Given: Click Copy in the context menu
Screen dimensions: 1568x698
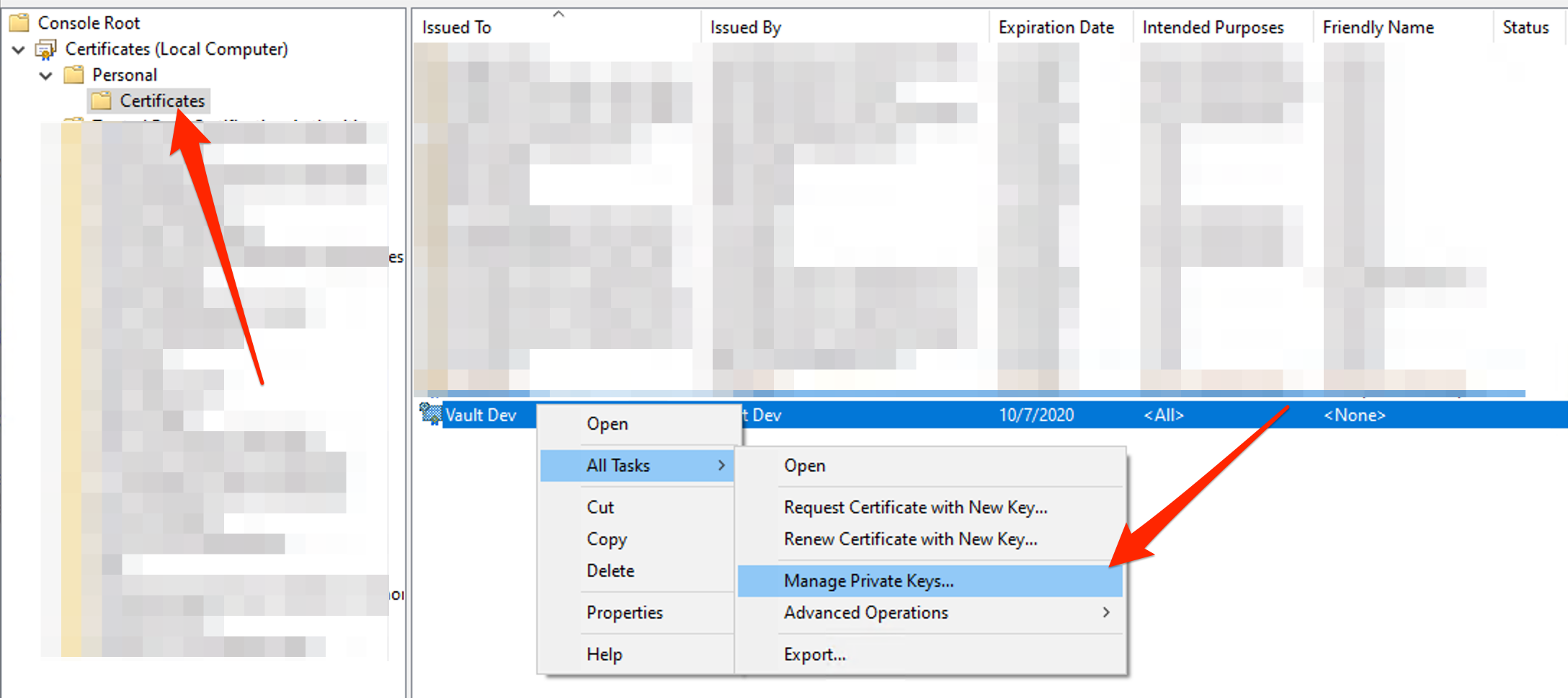Looking at the screenshot, I should pos(607,539).
